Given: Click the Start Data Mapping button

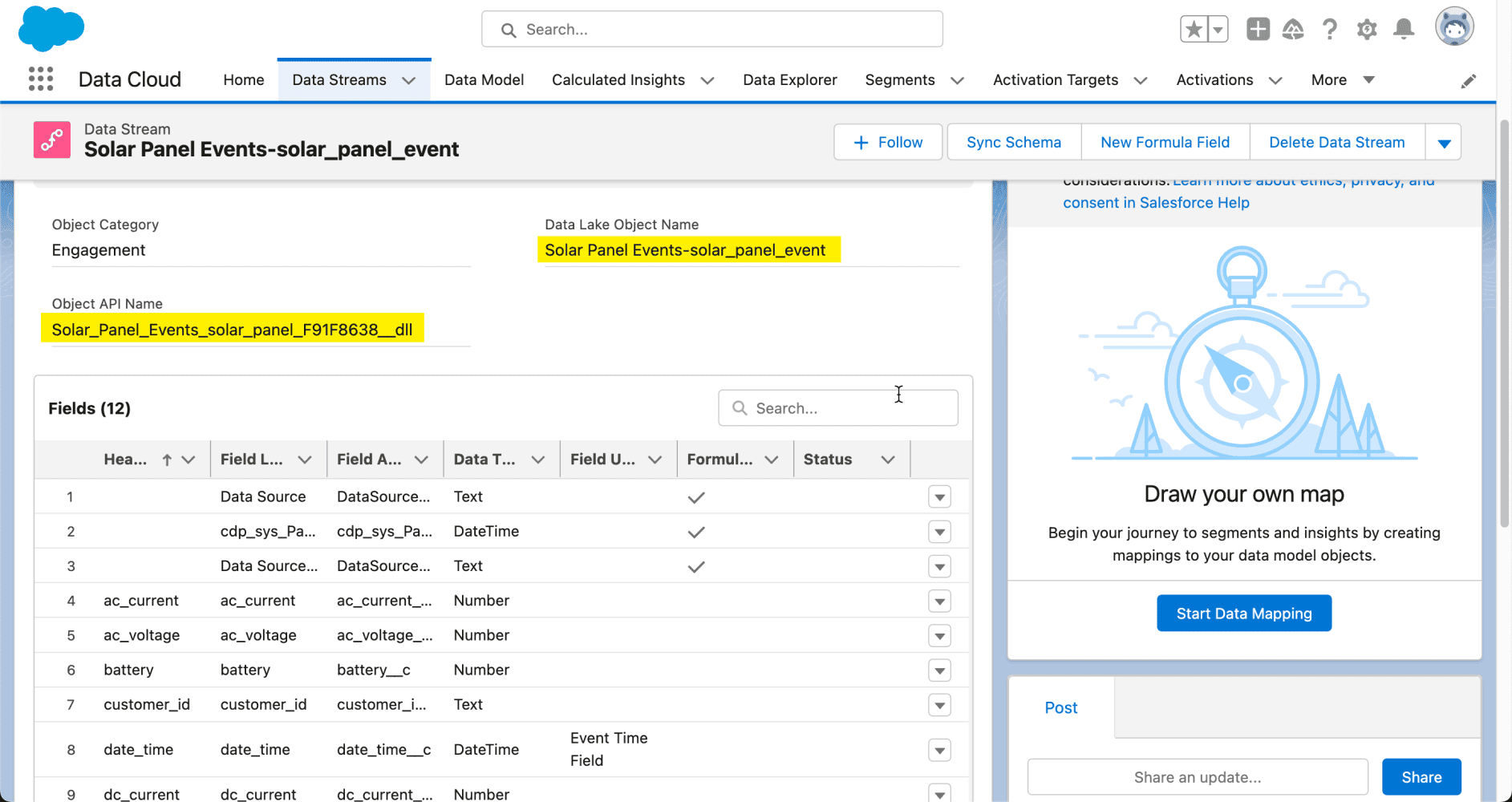Looking at the screenshot, I should click(x=1244, y=614).
